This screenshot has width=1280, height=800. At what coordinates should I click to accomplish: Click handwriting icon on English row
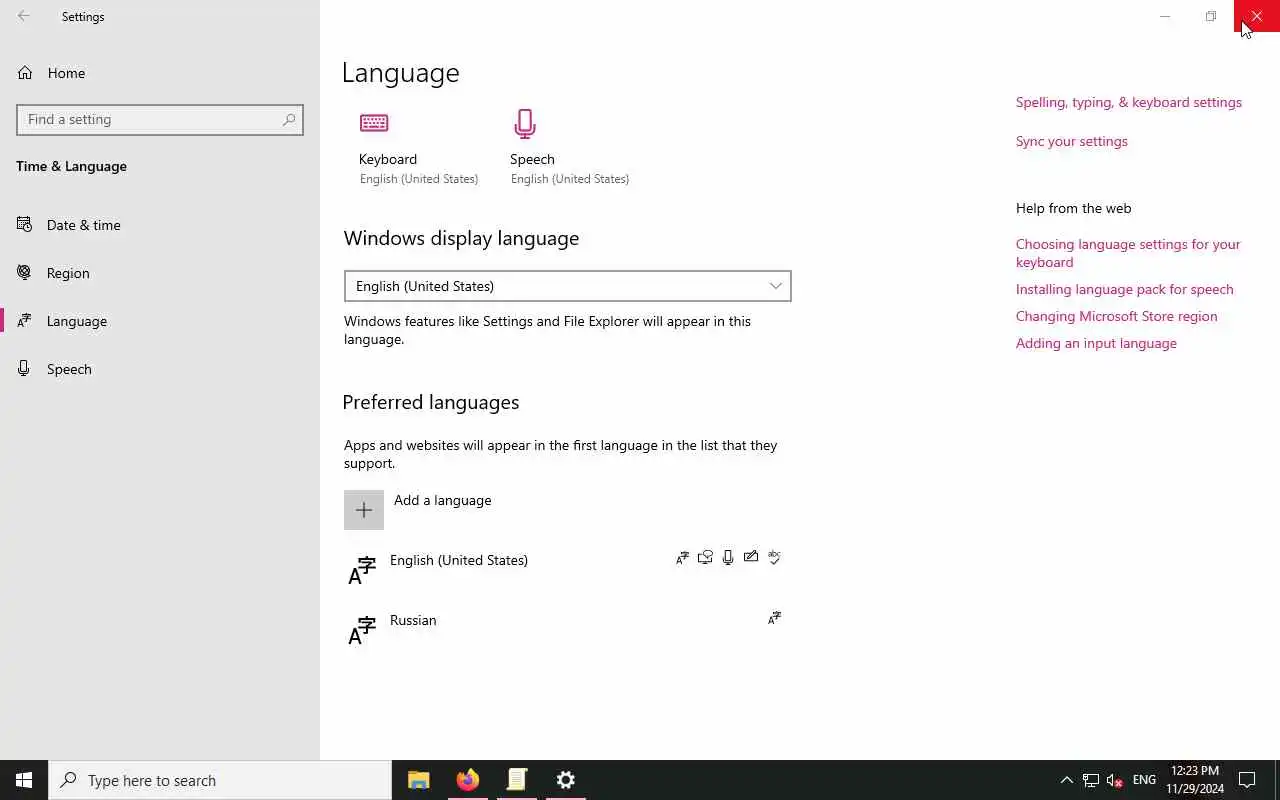click(751, 557)
